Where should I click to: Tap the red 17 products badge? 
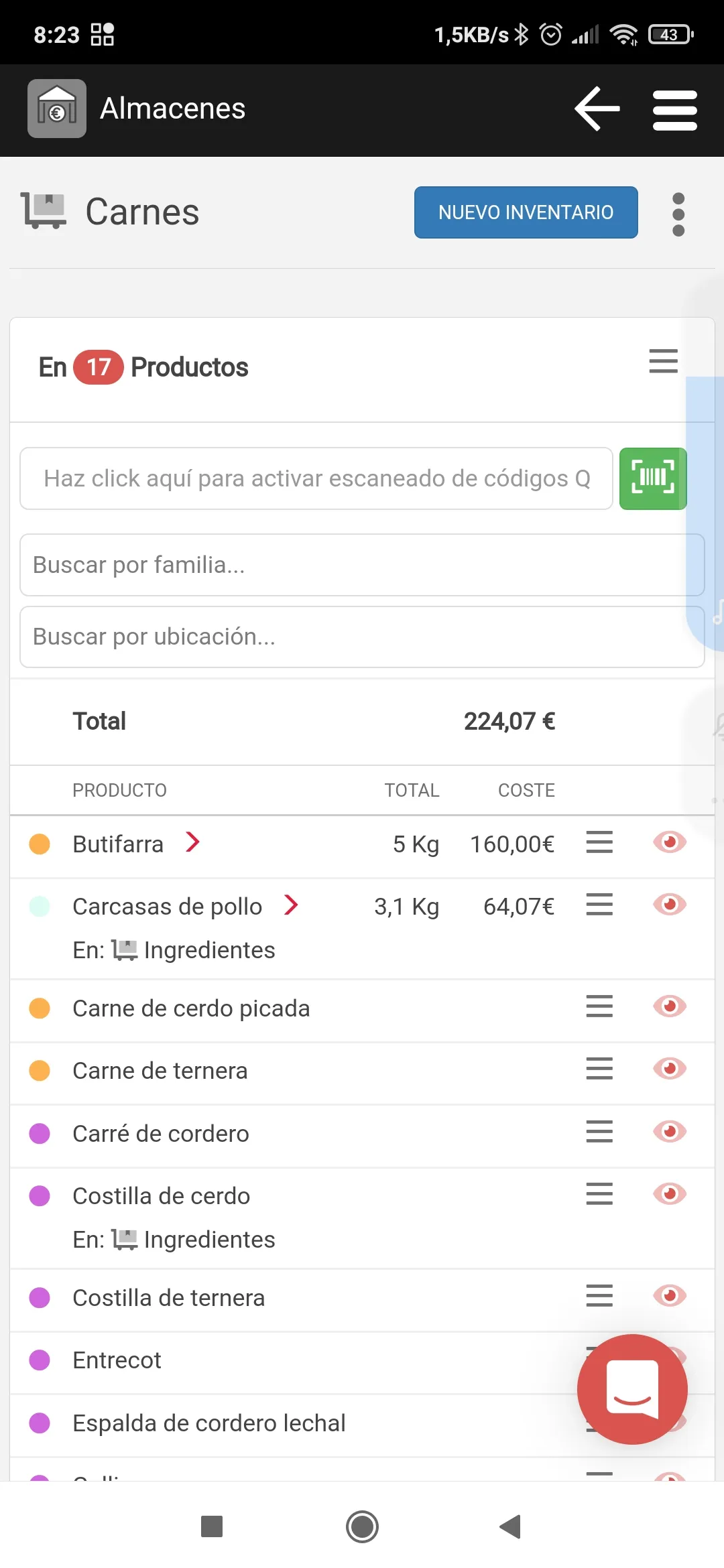tap(98, 367)
